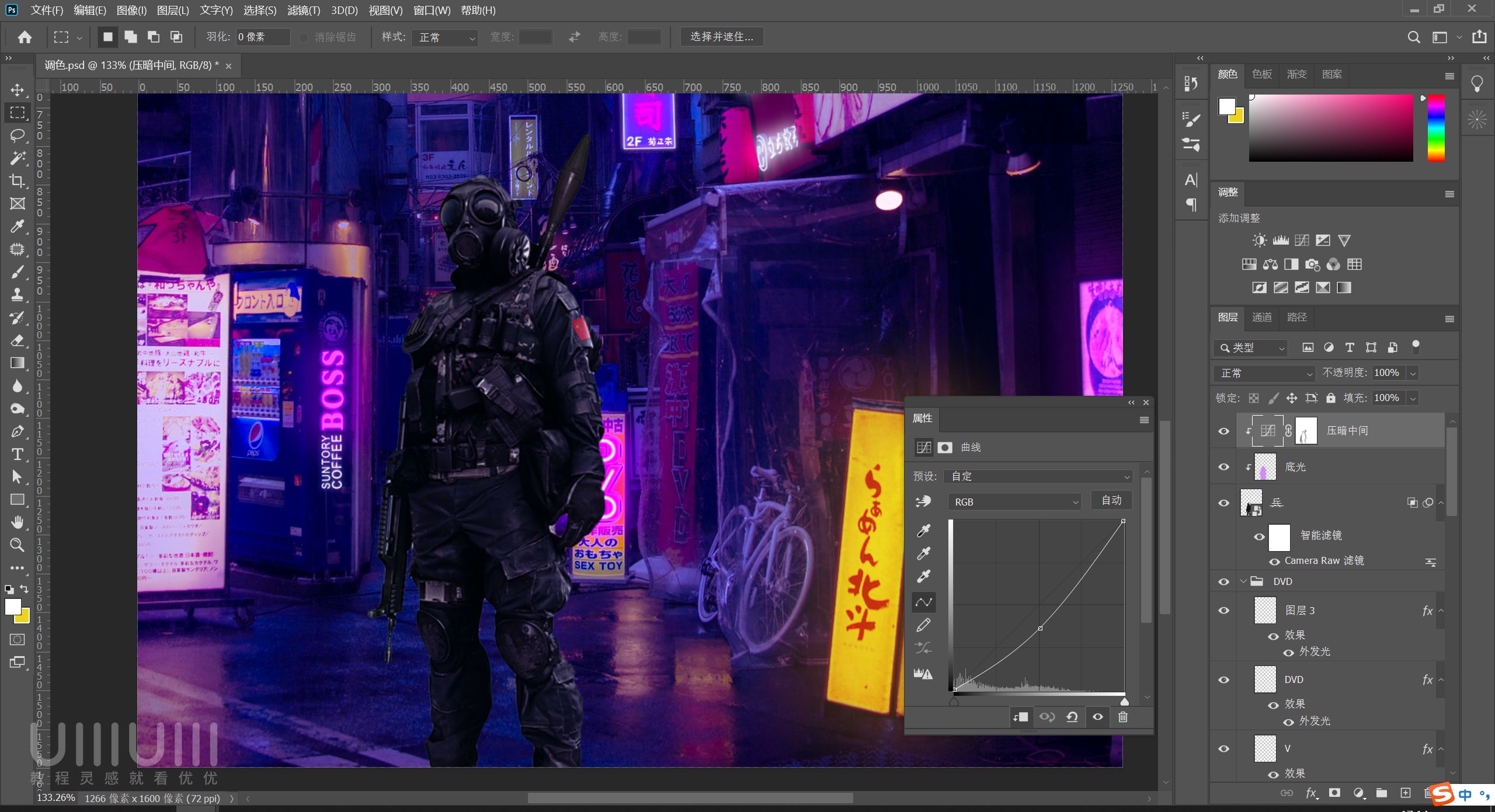This screenshot has height=812, width=1495.
Task: Add a Brightness/Contrast adjustment
Action: click(1260, 241)
